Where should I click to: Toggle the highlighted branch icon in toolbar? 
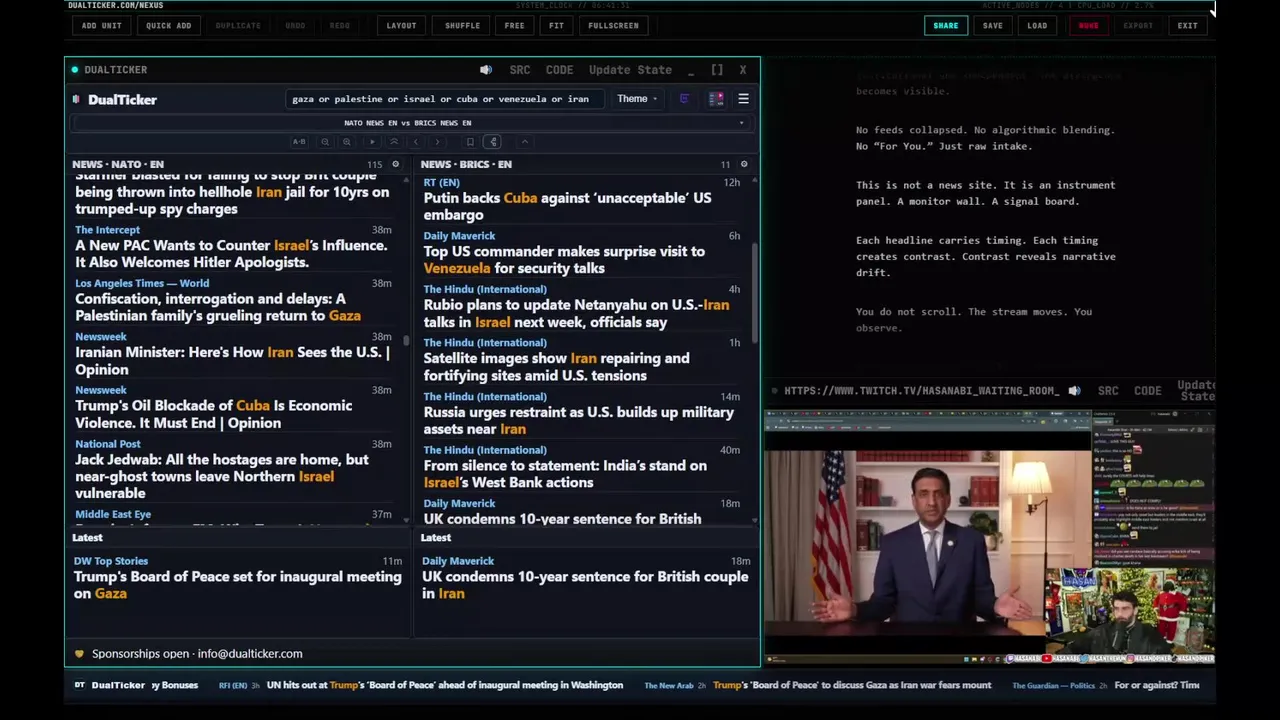tap(493, 142)
